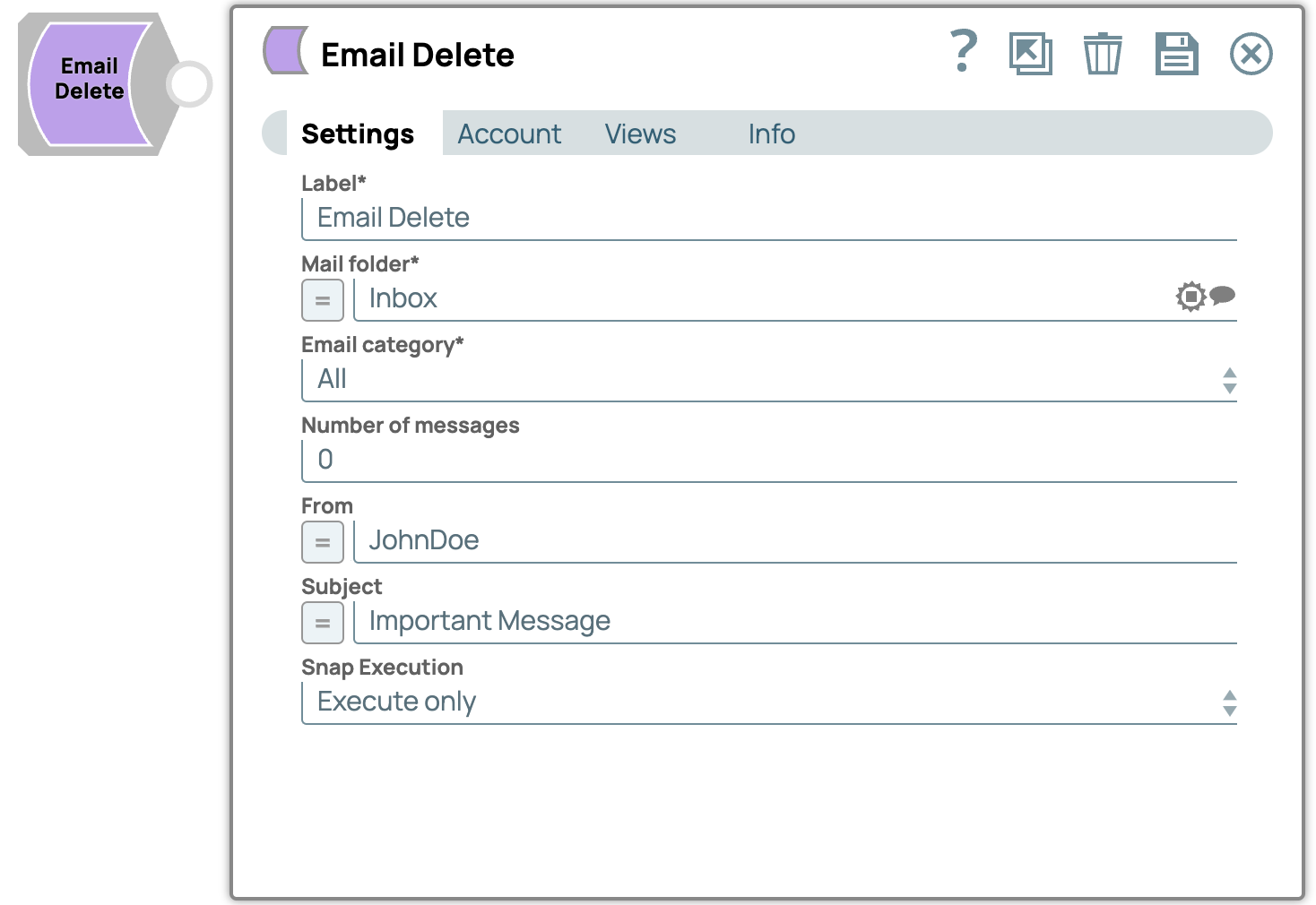Toggle expression for Subject field

(x=323, y=623)
